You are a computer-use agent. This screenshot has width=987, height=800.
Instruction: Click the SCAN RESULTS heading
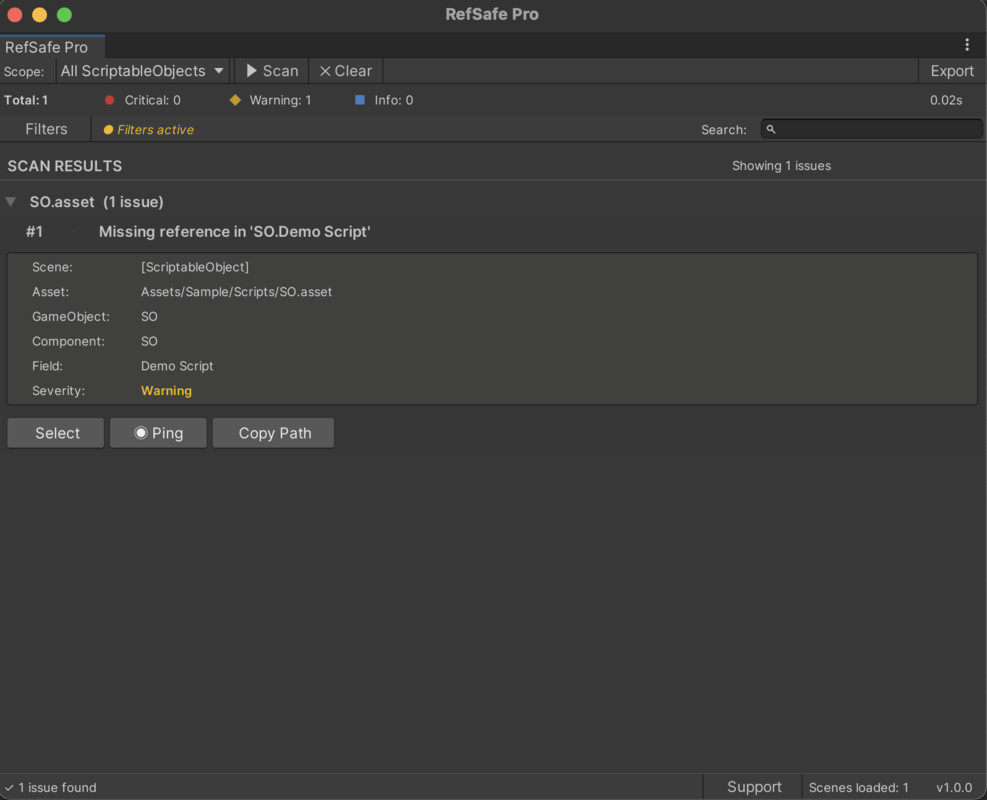65,166
